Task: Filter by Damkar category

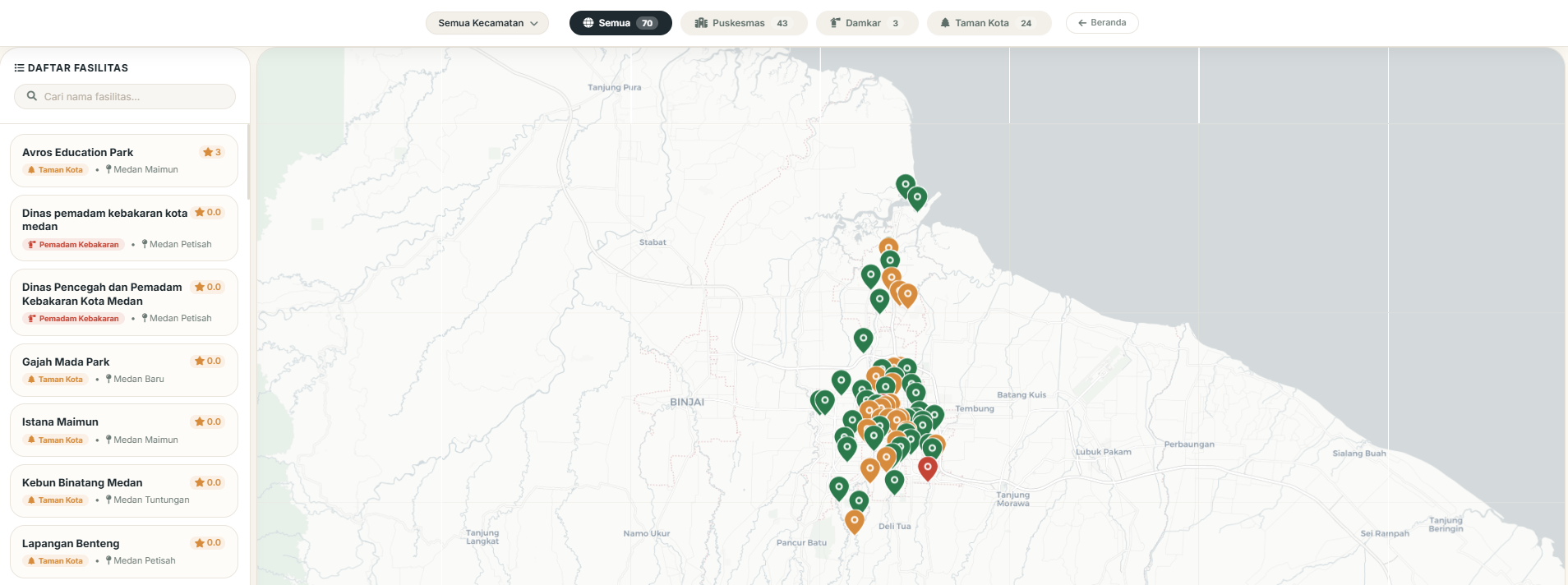Action: click(866, 23)
